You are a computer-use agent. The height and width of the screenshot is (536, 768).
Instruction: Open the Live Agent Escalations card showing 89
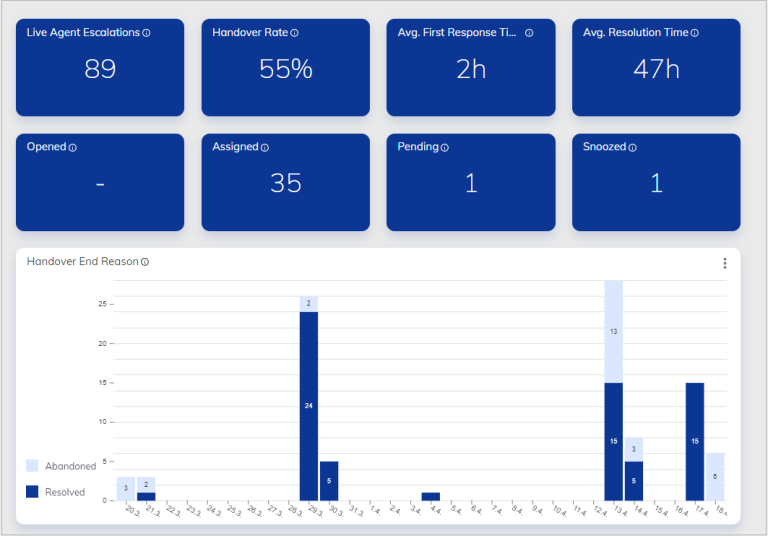(x=100, y=68)
